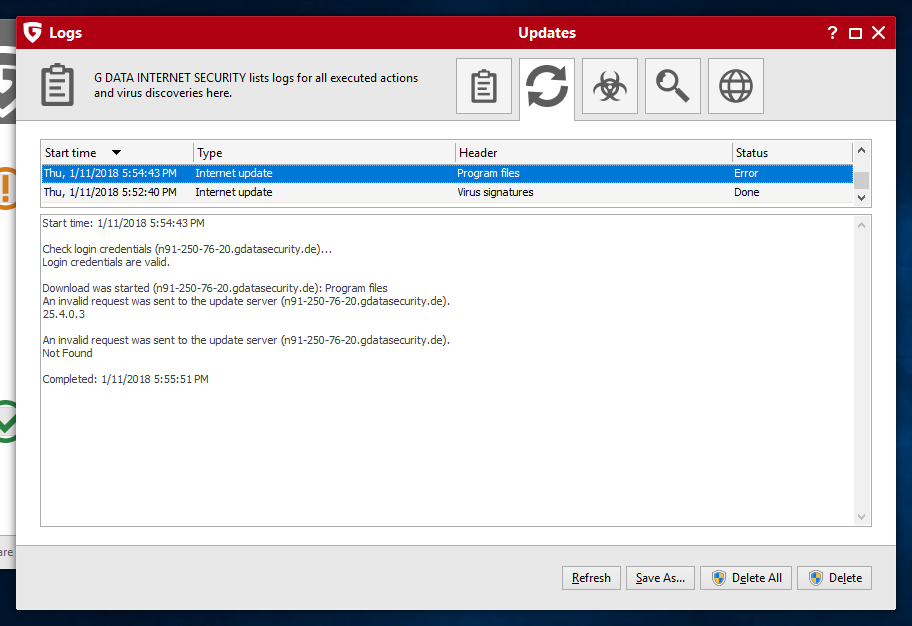Open the scan logs magnifier tab

pyautogui.click(x=672, y=86)
